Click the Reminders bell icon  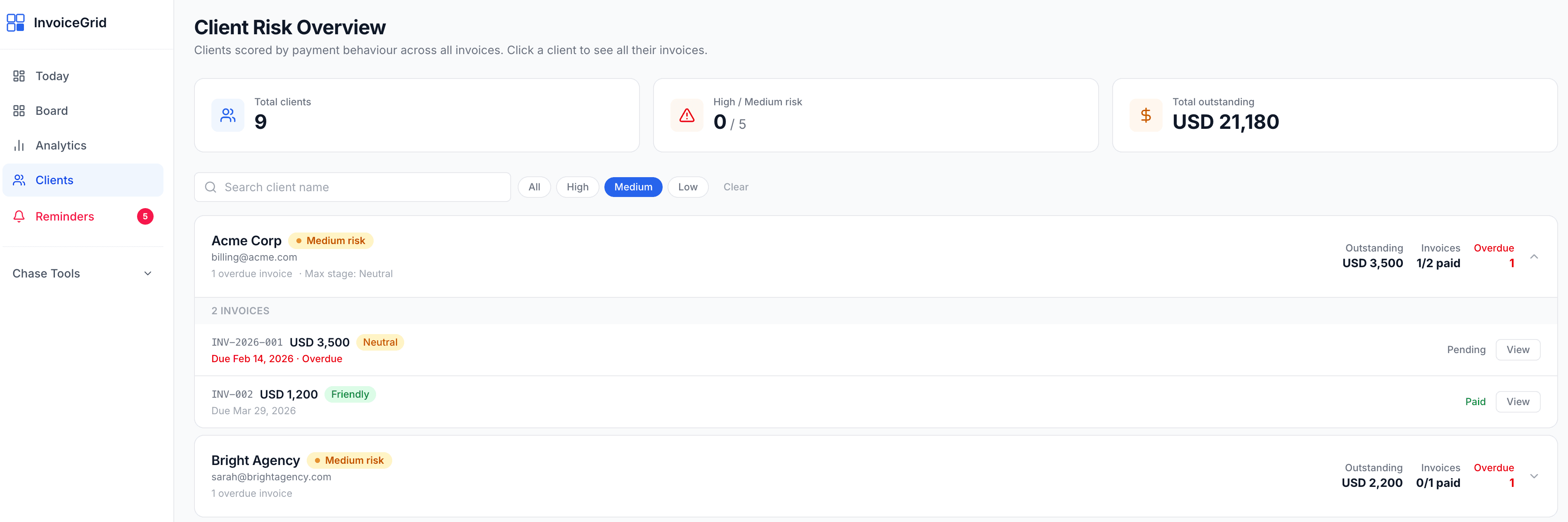click(x=19, y=216)
